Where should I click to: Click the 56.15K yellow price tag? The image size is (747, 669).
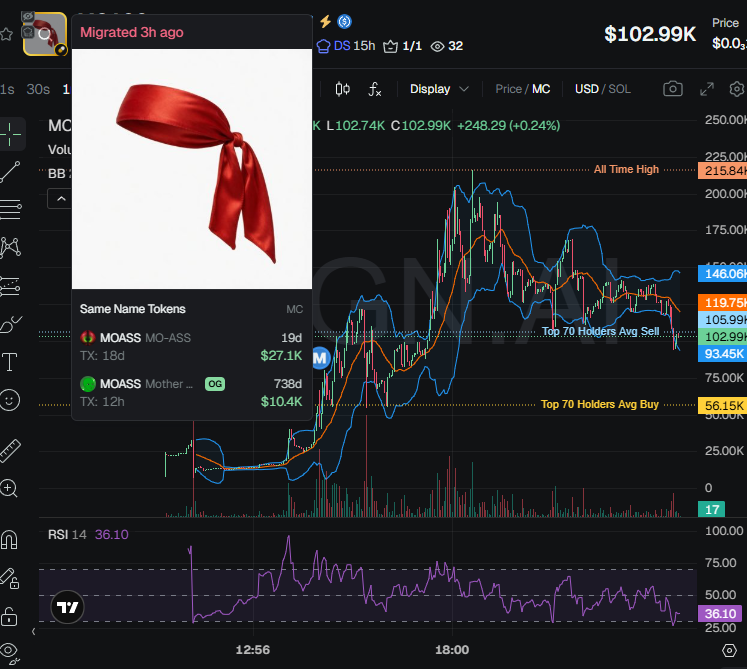pyautogui.click(x=722, y=405)
